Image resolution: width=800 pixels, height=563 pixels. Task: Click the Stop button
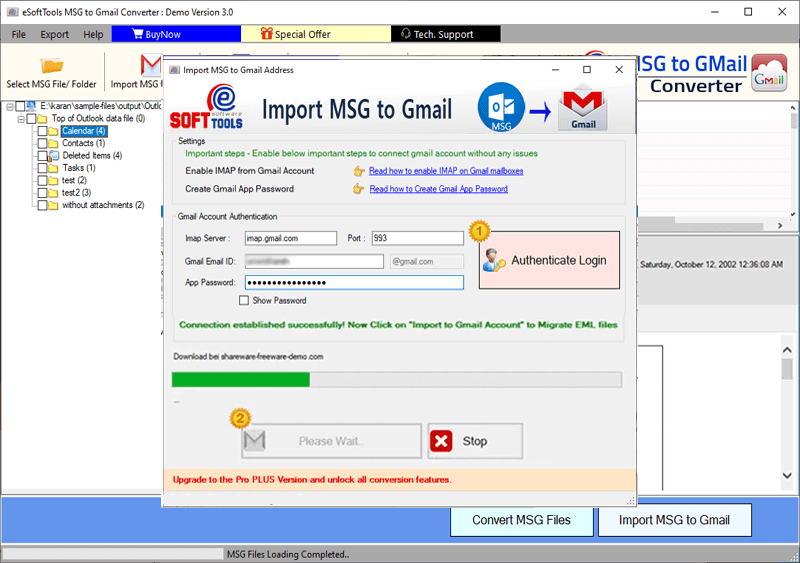(475, 441)
